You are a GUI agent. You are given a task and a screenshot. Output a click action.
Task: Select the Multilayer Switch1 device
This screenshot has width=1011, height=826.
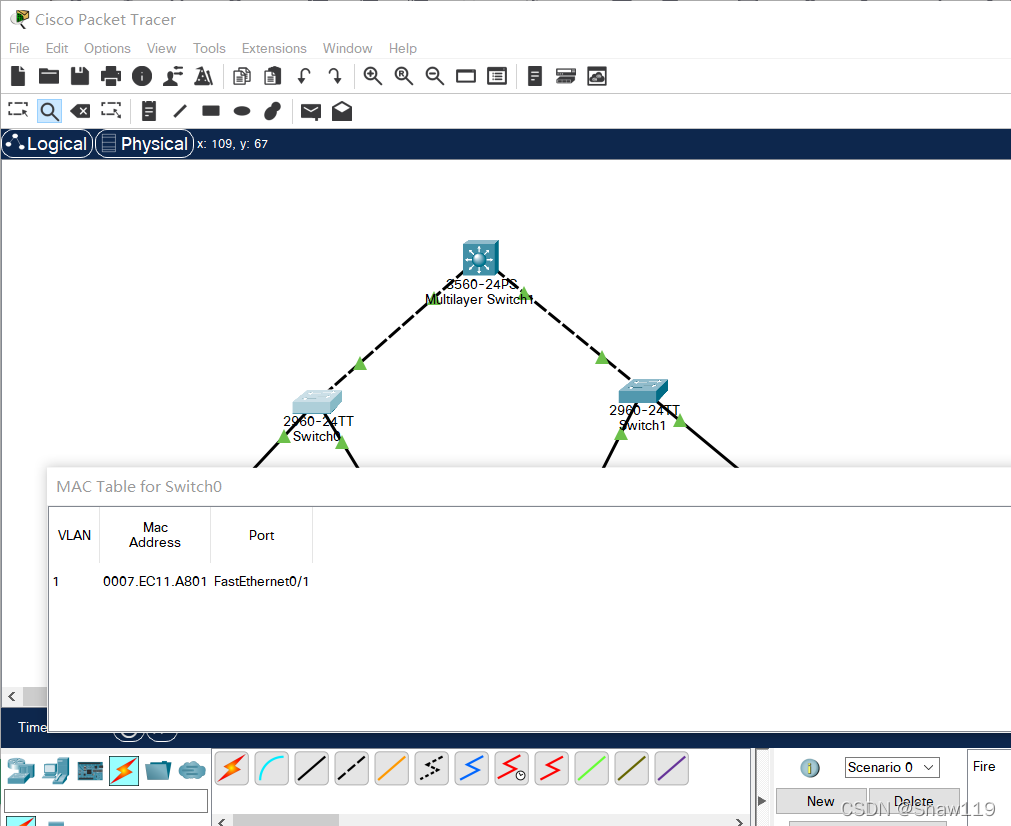pos(480,258)
